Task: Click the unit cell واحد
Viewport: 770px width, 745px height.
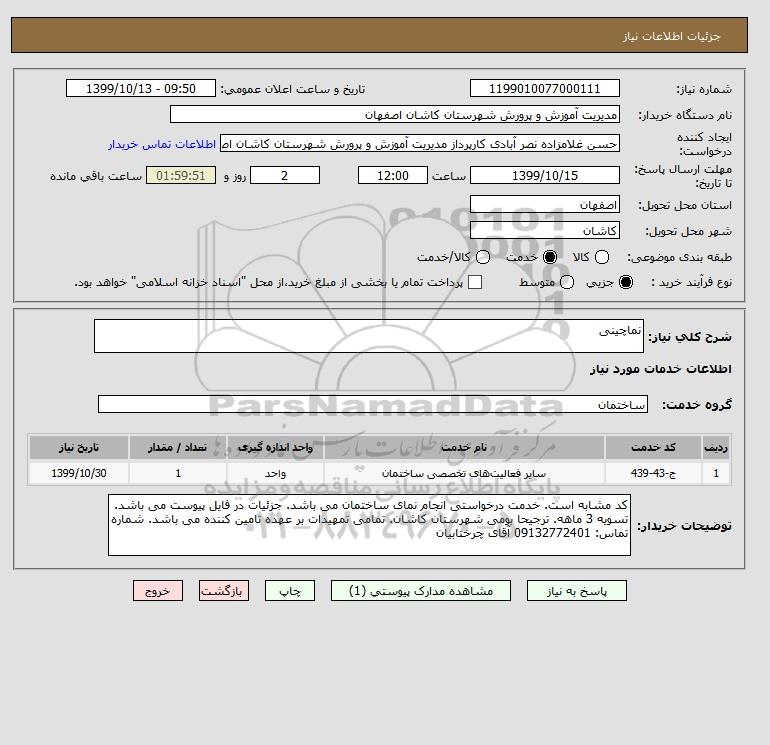Action: tap(275, 473)
